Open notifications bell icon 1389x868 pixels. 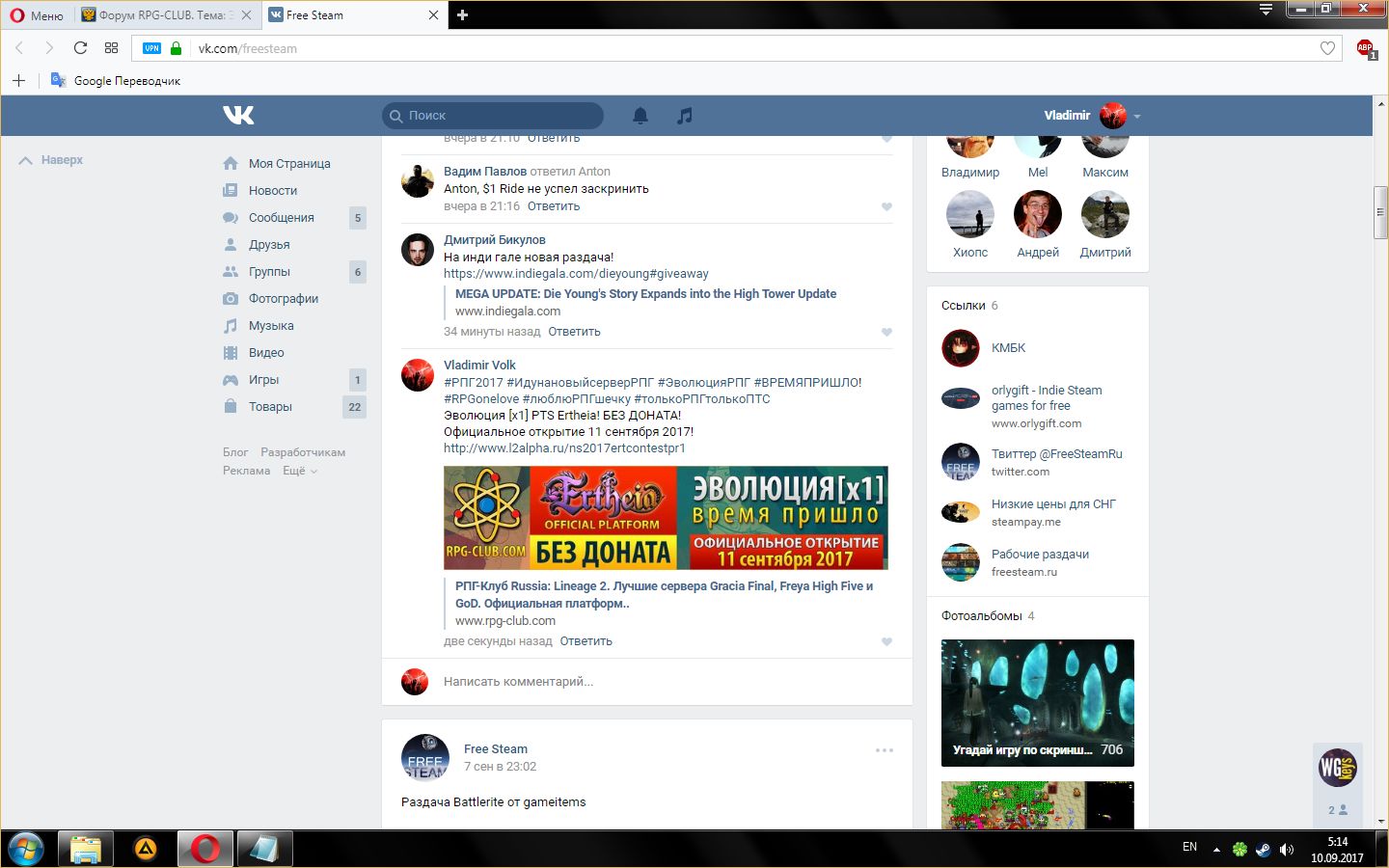[640, 116]
